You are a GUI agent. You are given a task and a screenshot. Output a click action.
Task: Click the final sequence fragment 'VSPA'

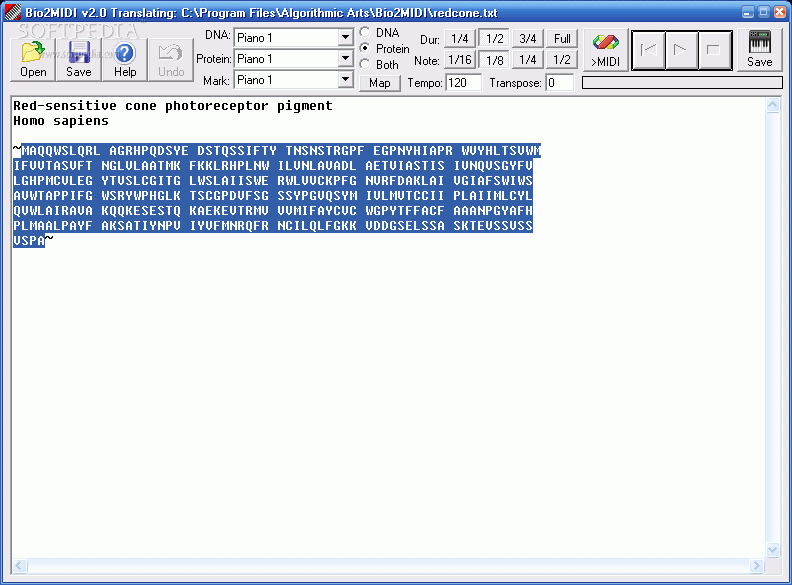[29, 240]
